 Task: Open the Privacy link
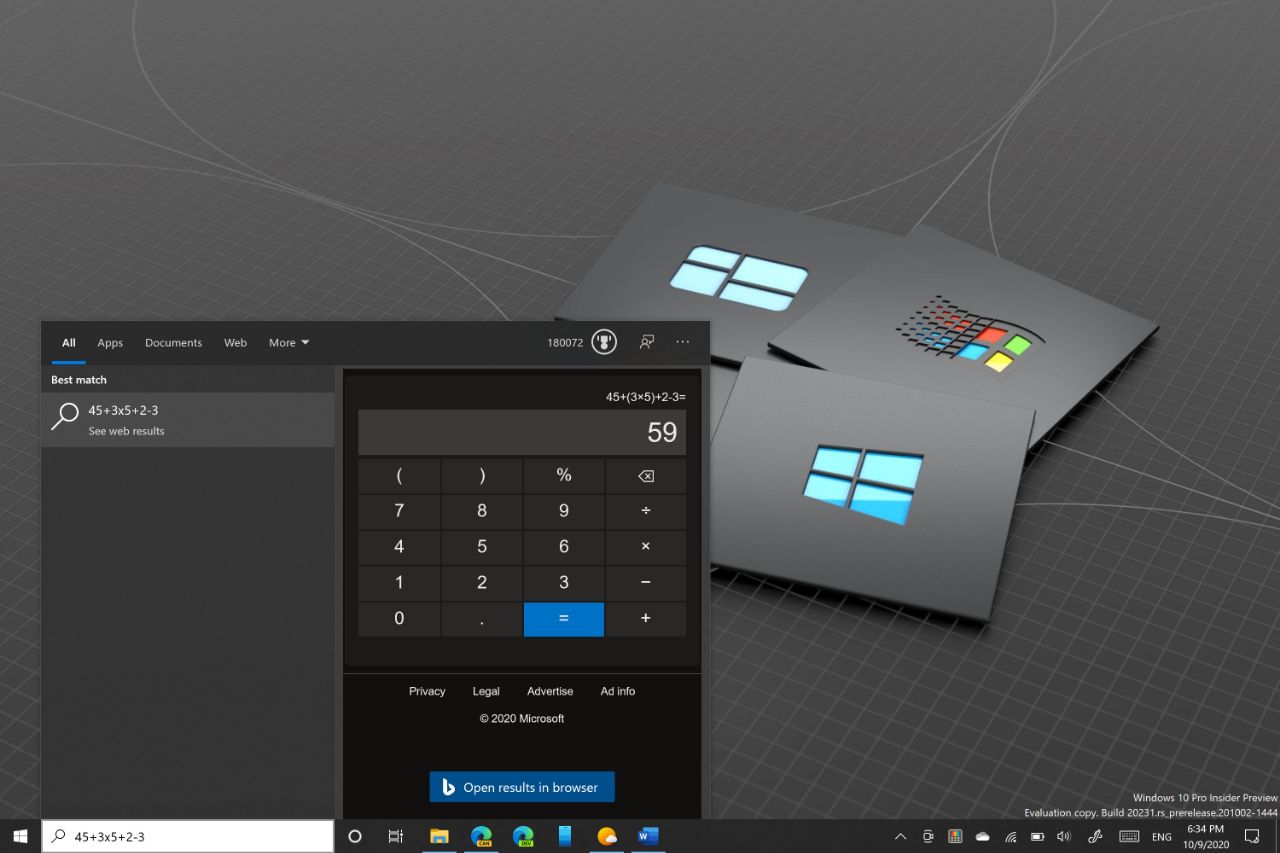427,691
